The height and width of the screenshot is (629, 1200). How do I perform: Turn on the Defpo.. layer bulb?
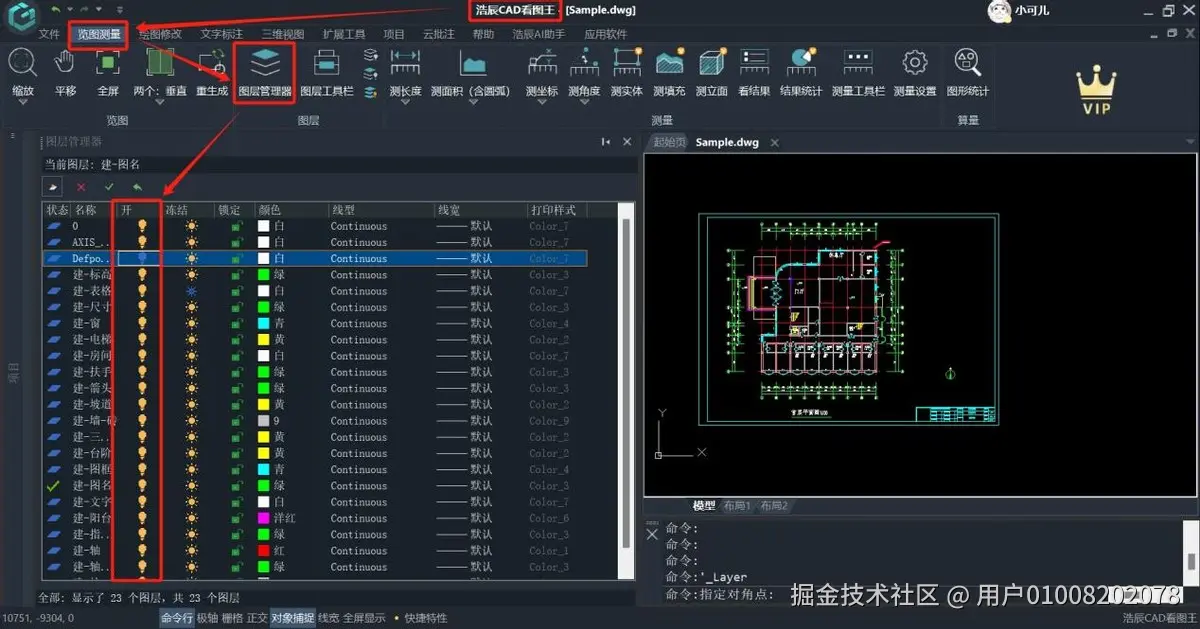(142, 258)
